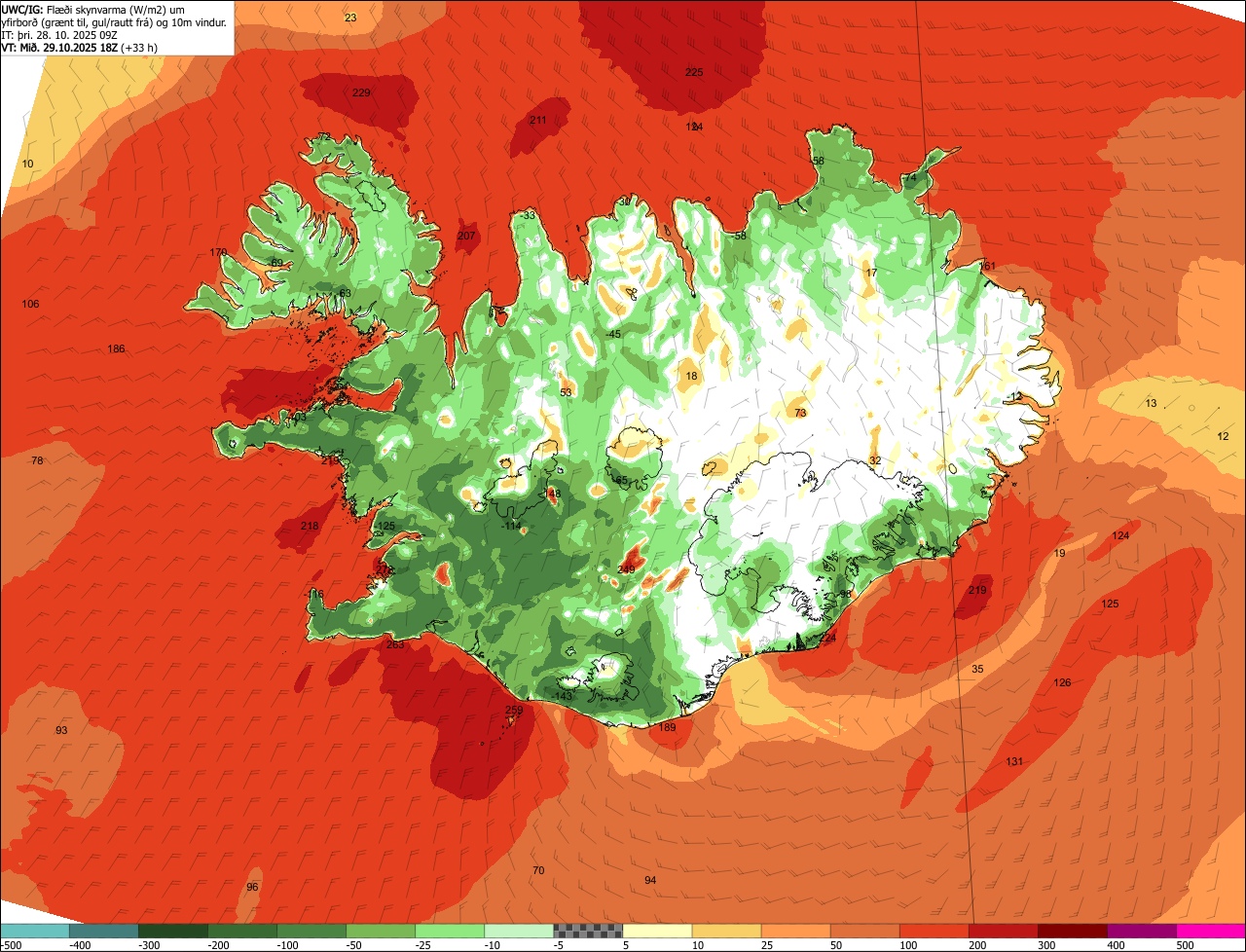Click the map value 35
Screen dimensions: 1246x952
tap(977, 669)
